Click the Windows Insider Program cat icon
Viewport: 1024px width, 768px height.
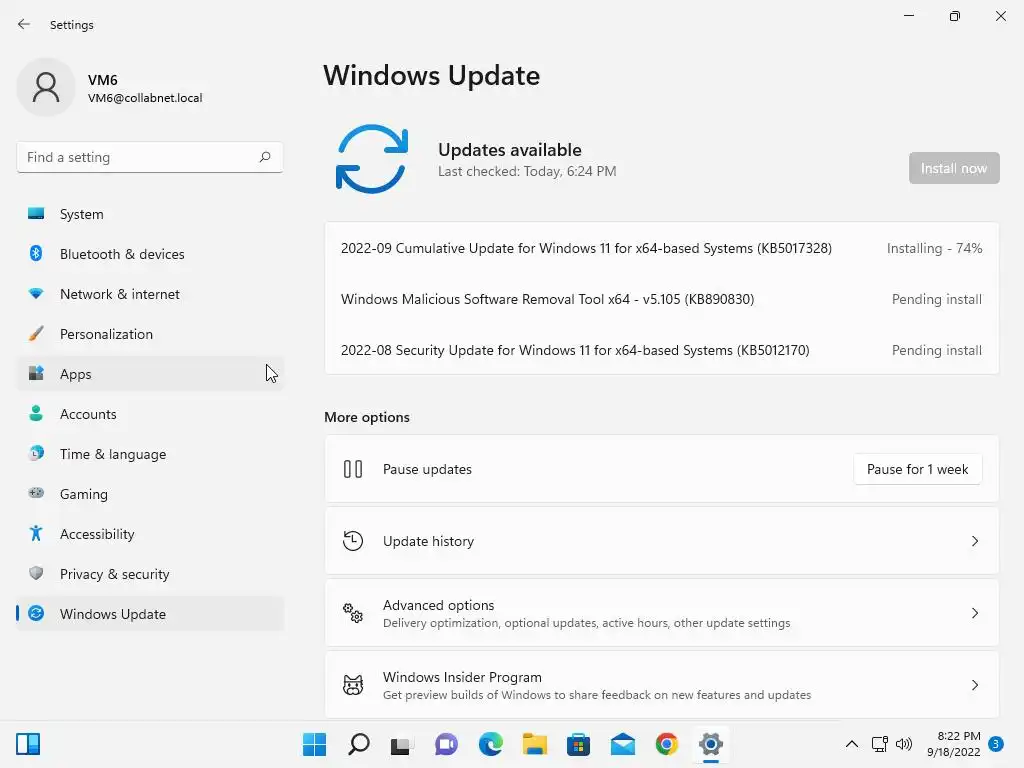353,684
